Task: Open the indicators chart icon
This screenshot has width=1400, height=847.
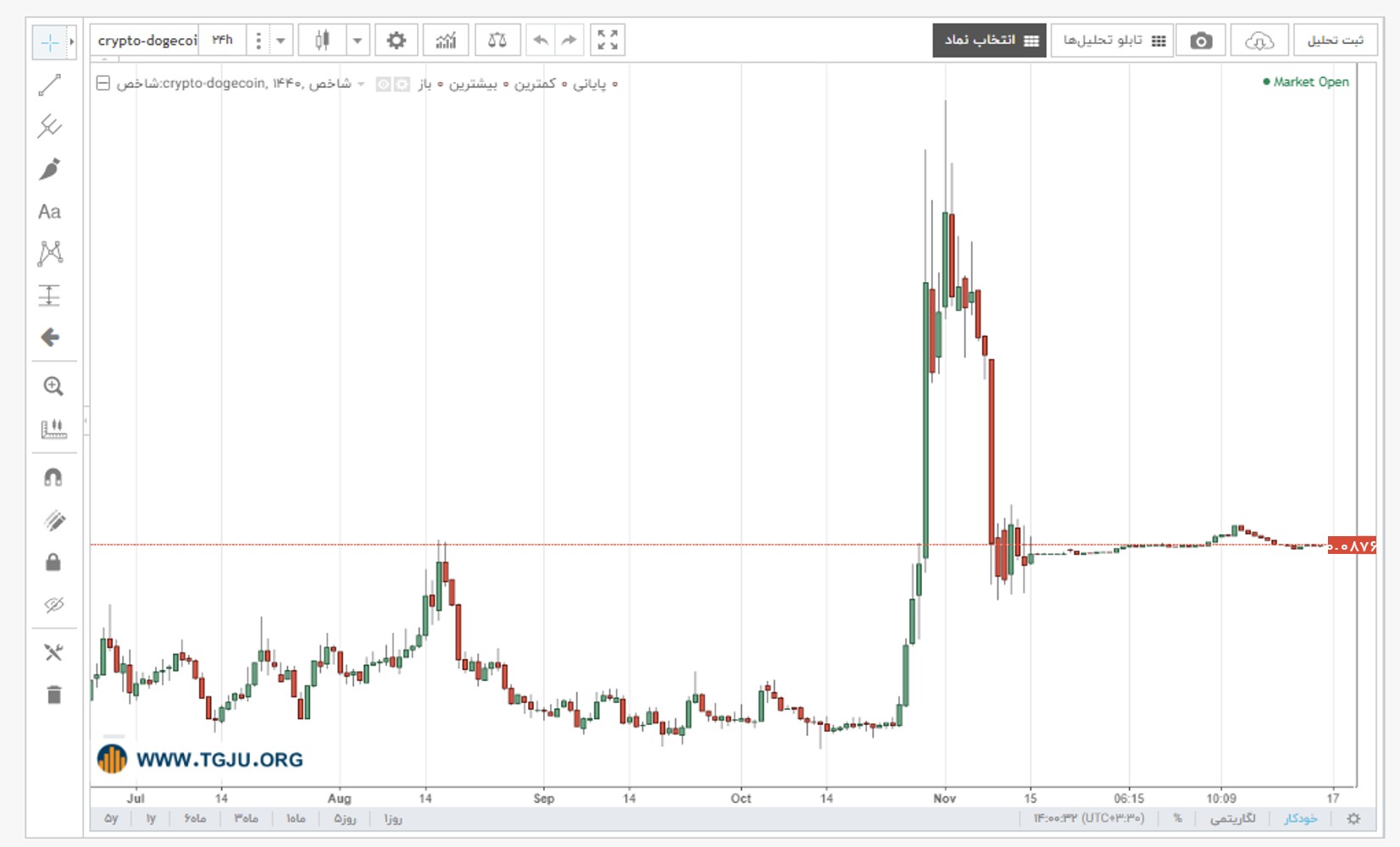Action: pos(446,40)
